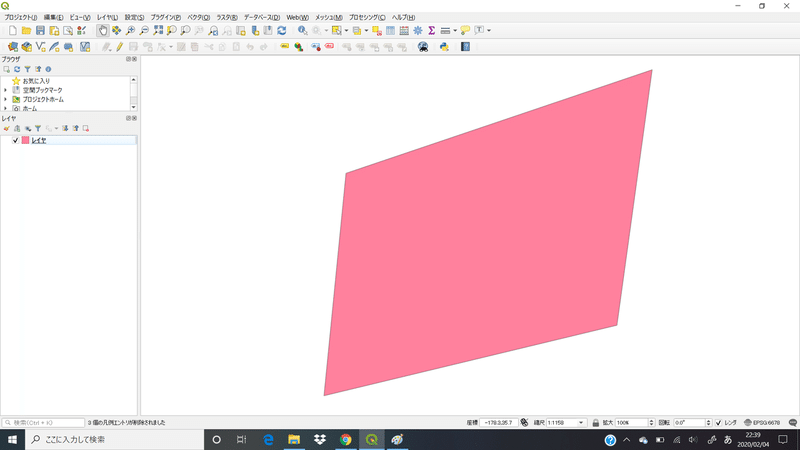The image size is (800, 450).
Task: Select the Identify Features tool
Action: pyautogui.click(x=303, y=31)
